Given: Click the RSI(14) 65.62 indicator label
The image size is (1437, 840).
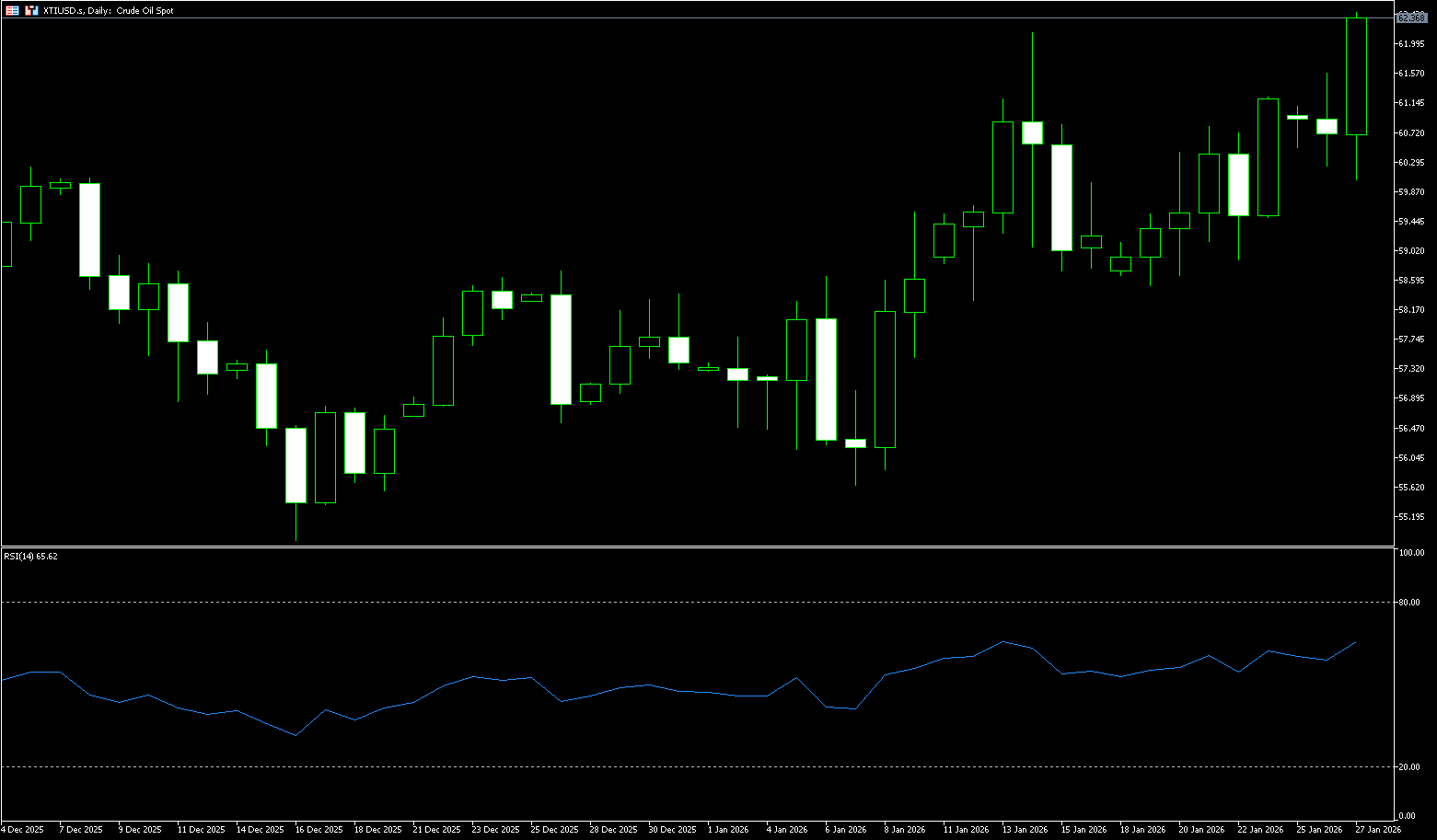Looking at the screenshot, I should pyautogui.click(x=30, y=557).
